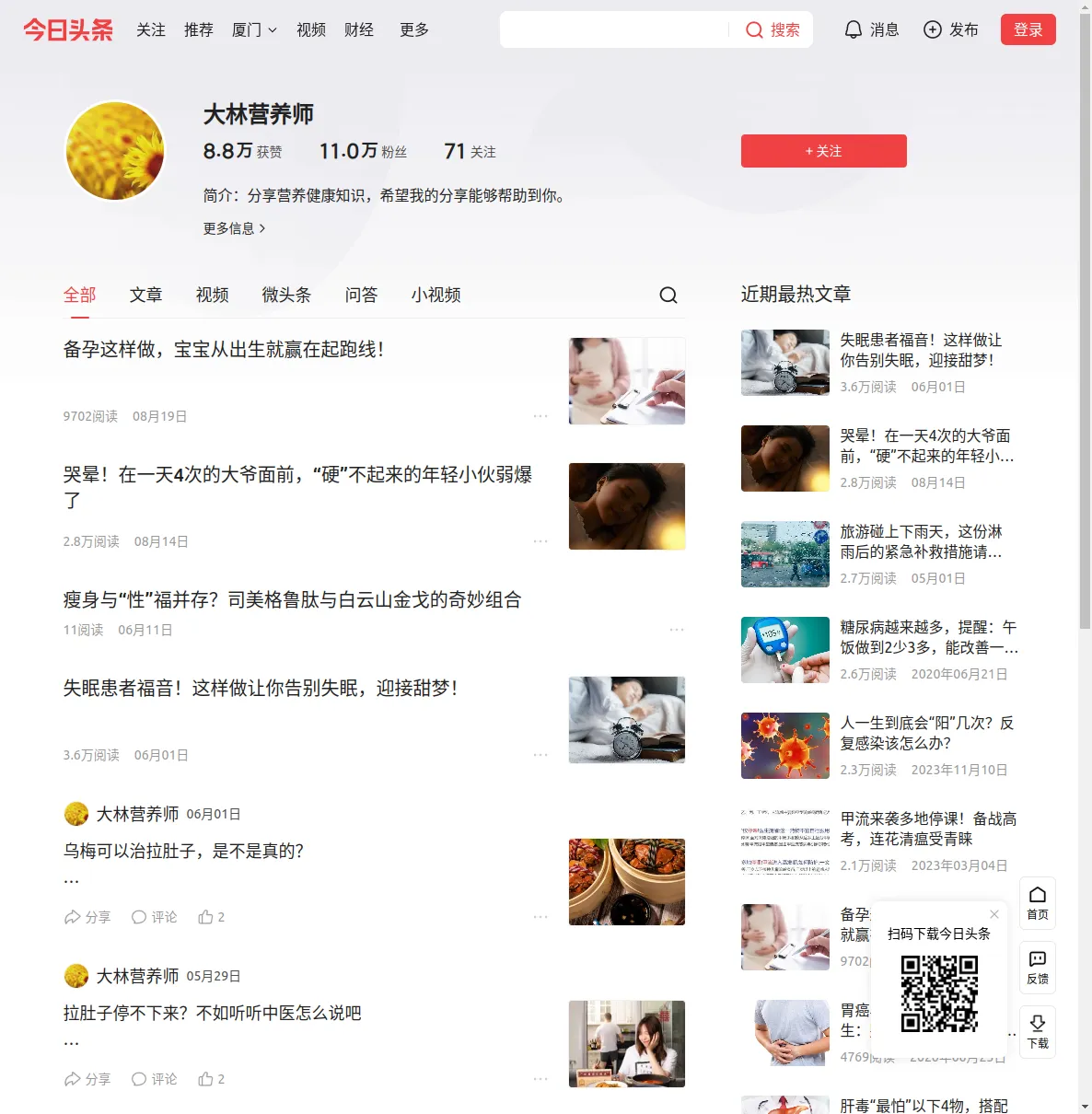This screenshot has height=1114, width=1092.
Task: Click the search magnifier in header
Action: [x=754, y=29]
